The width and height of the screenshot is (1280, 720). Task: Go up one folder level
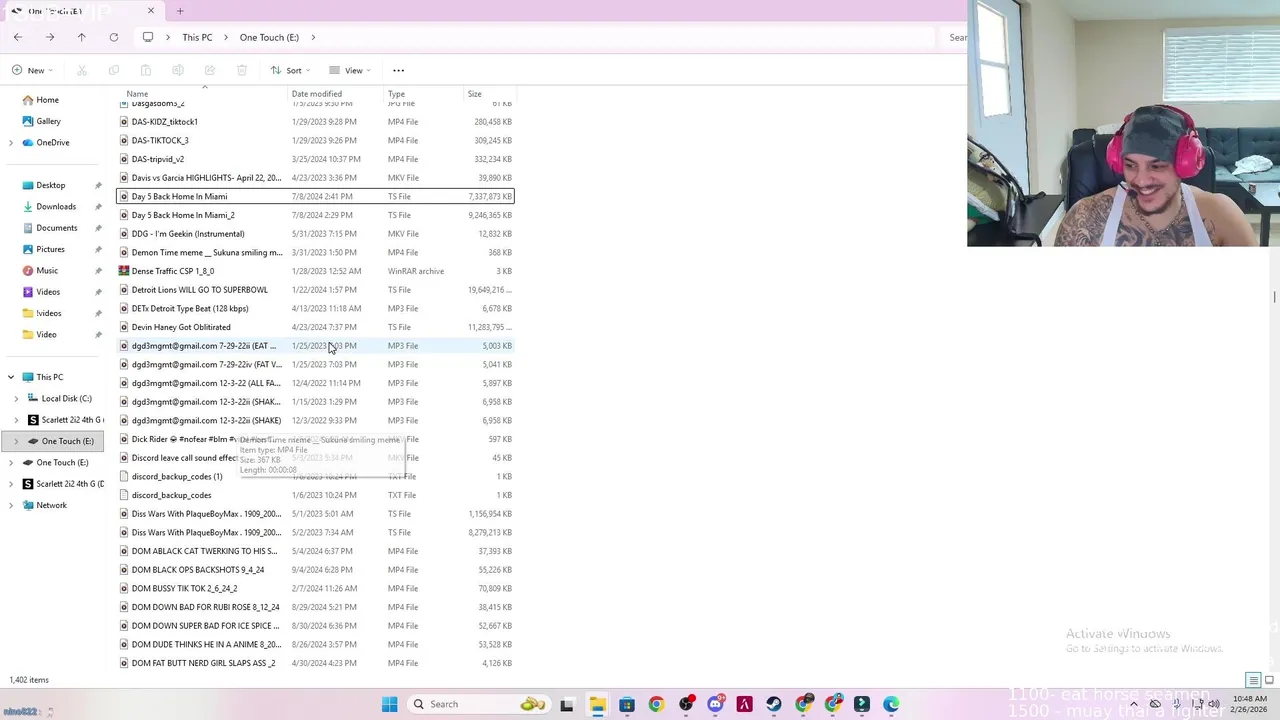tap(82, 37)
